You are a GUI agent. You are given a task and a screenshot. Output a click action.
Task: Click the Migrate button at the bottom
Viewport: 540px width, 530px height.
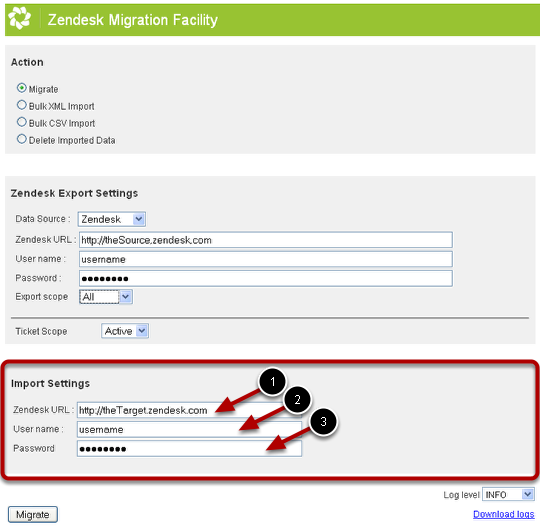pyautogui.click(x=33, y=515)
